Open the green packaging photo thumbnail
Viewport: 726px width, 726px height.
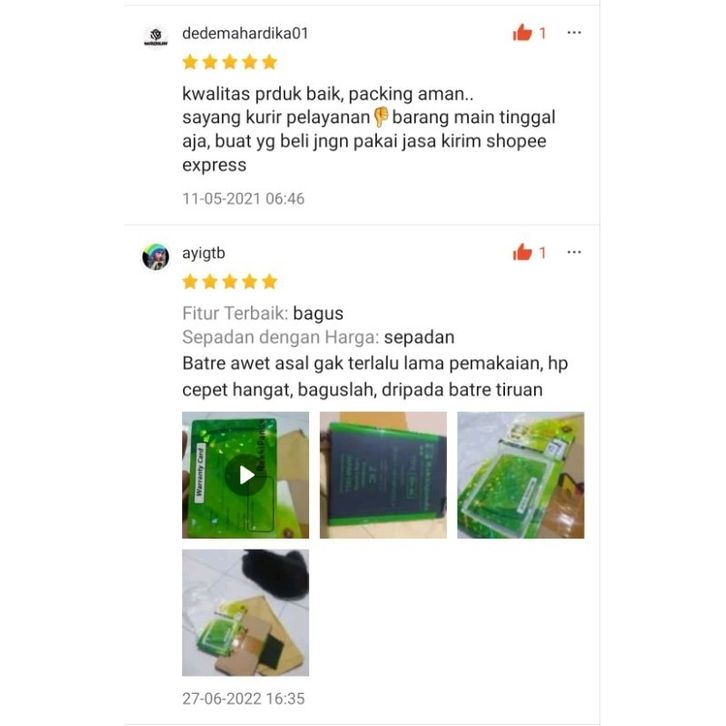(x=521, y=475)
